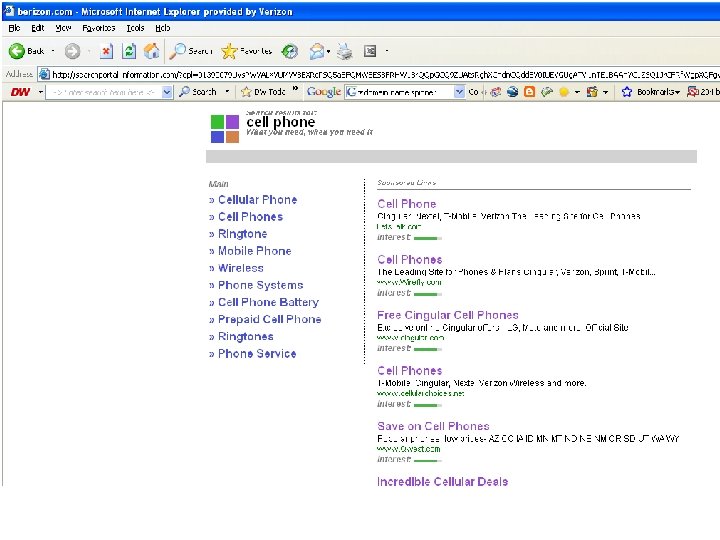Open the sponsored Cell Phone heading link
Viewport: 720px width, 540px height.
407,204
